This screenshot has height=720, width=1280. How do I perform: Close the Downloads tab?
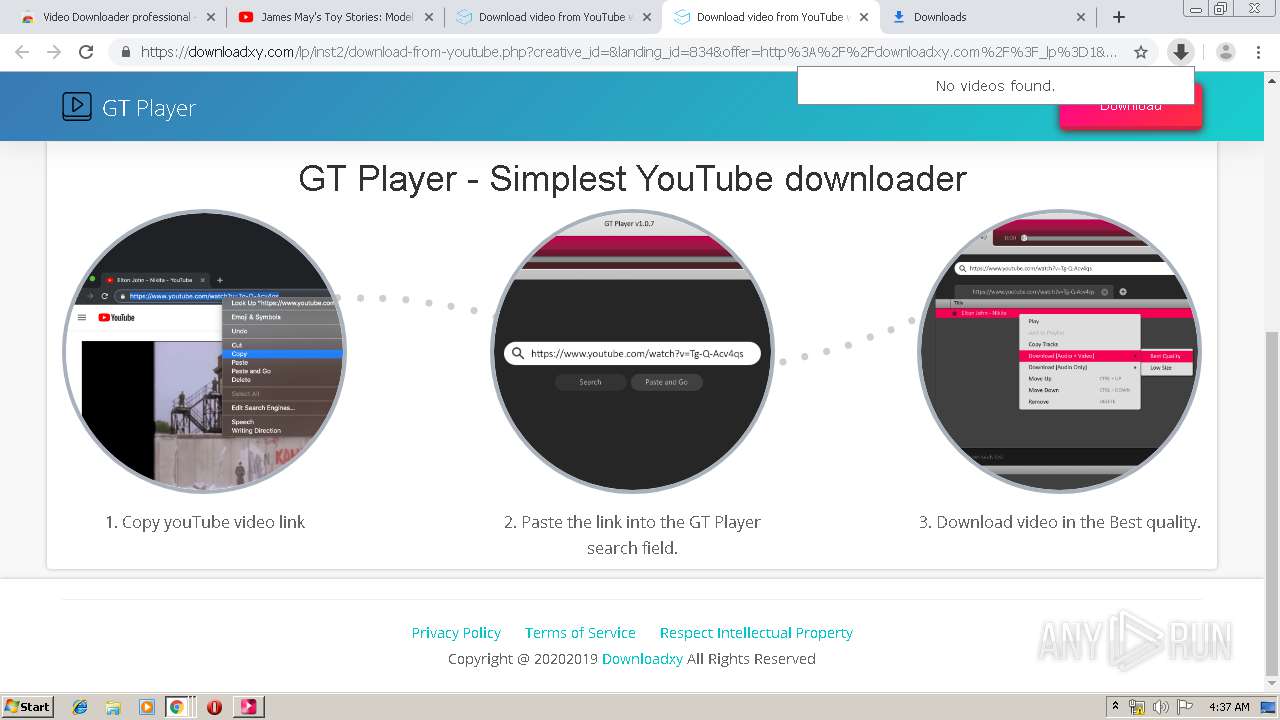(x=1081, y=17)
